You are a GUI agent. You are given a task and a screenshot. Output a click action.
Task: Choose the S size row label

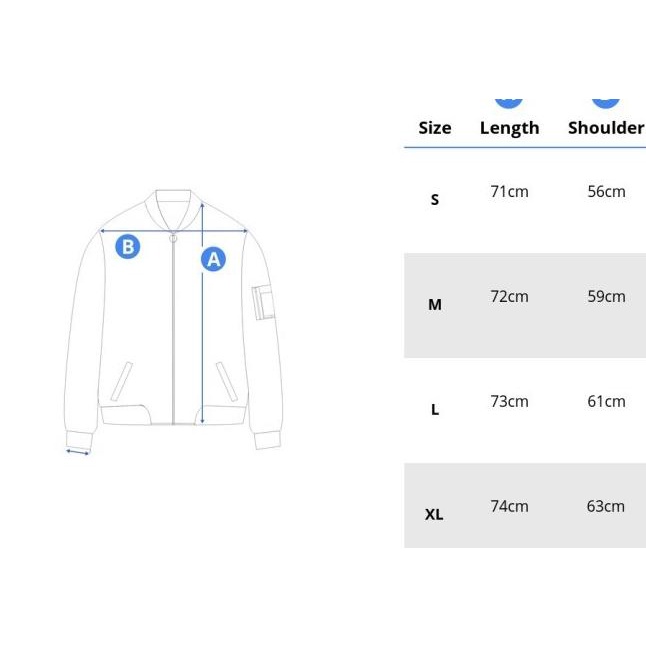tap(435, 200)
